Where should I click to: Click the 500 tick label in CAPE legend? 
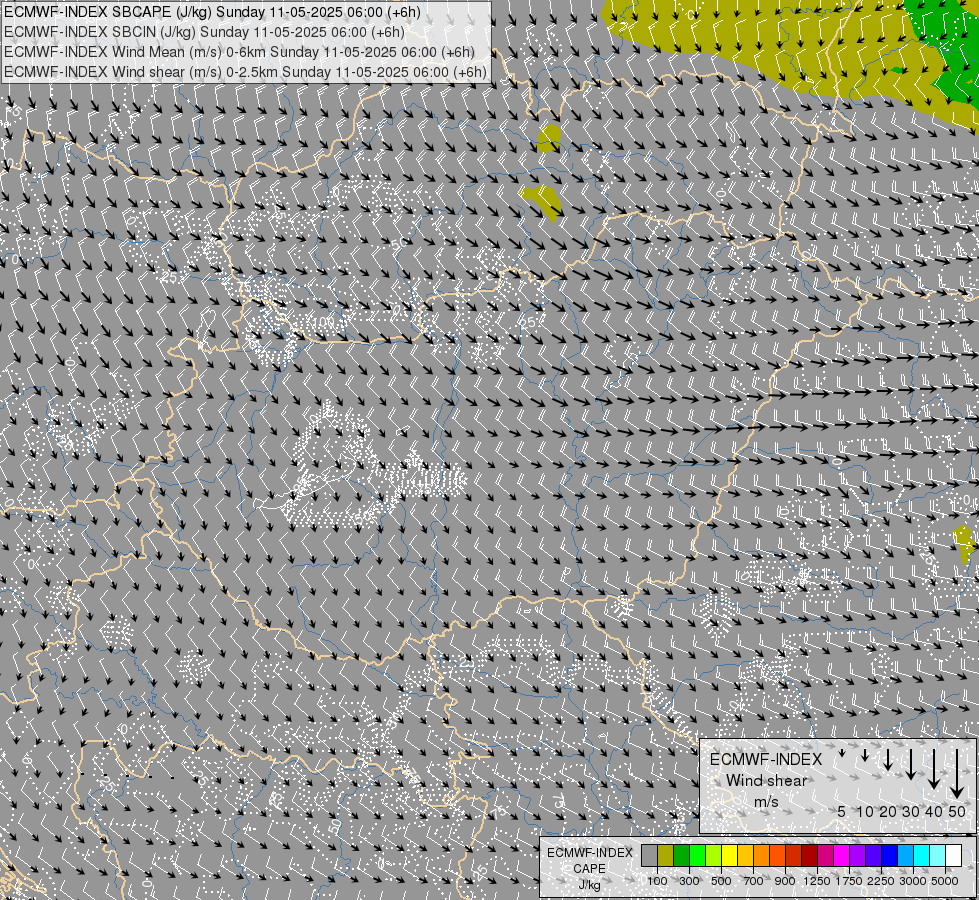[x=721, y=881]
